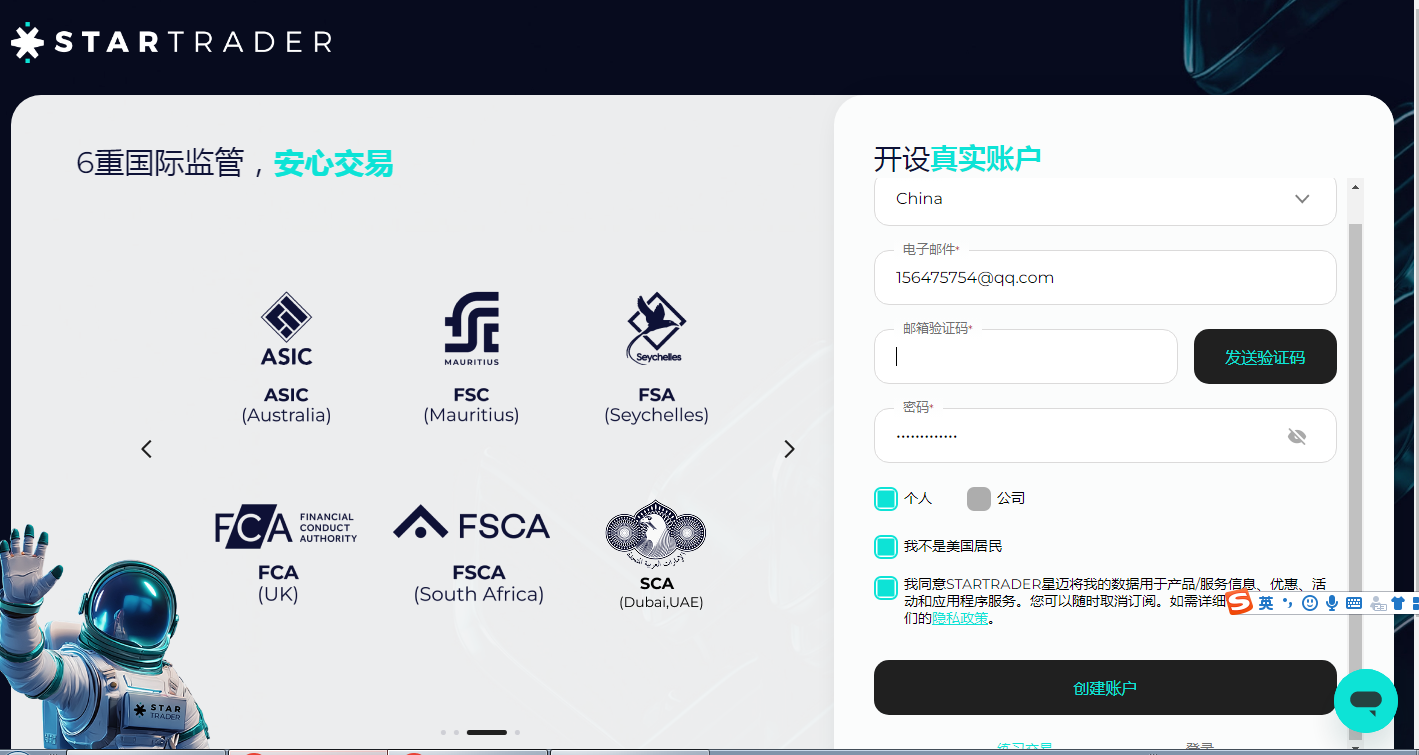Switch the 英 input language indicator

point(1266,603)
